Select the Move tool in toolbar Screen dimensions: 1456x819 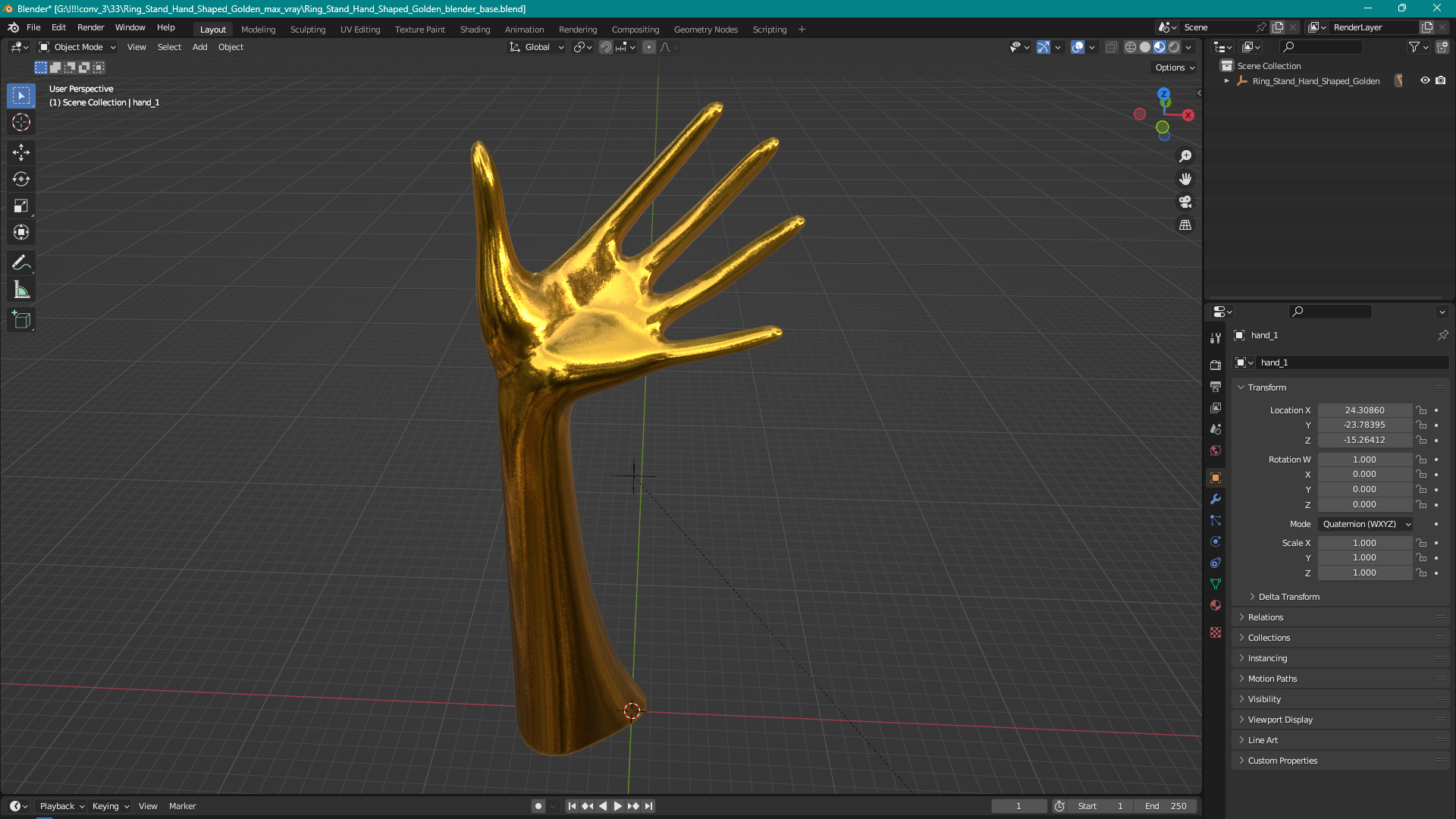[21, 152]
